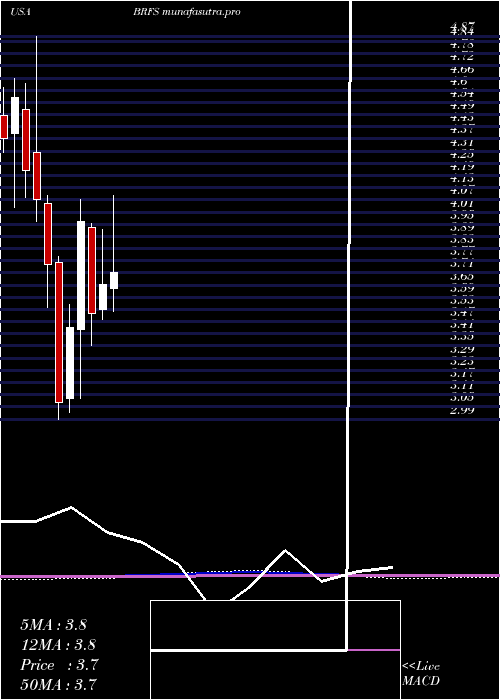Screen dimensions: 500x700
Task: Click the 4.66 price axis label
Action: click(x=462, y=70)
